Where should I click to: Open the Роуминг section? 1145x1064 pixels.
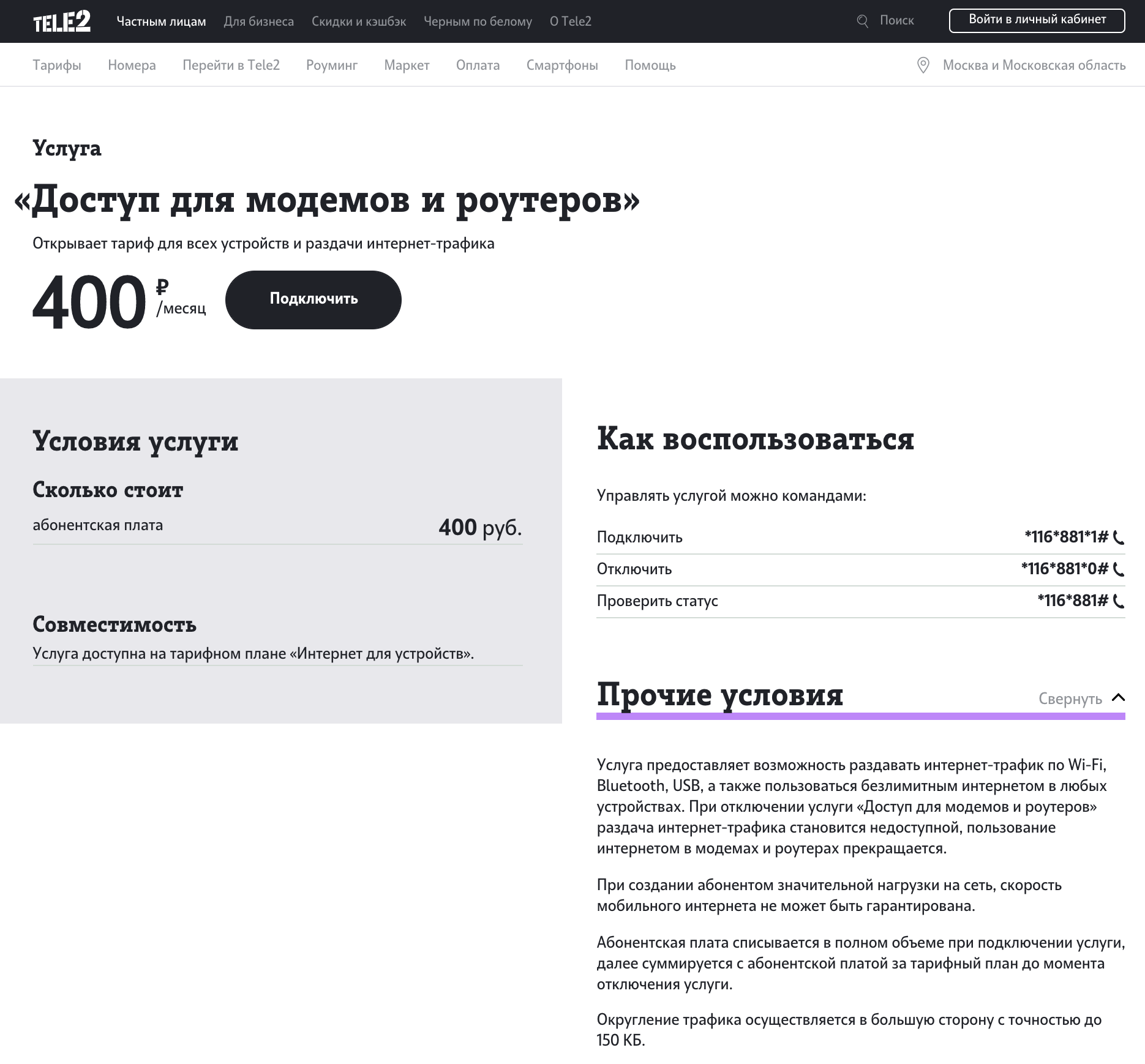tap(332, 65)
